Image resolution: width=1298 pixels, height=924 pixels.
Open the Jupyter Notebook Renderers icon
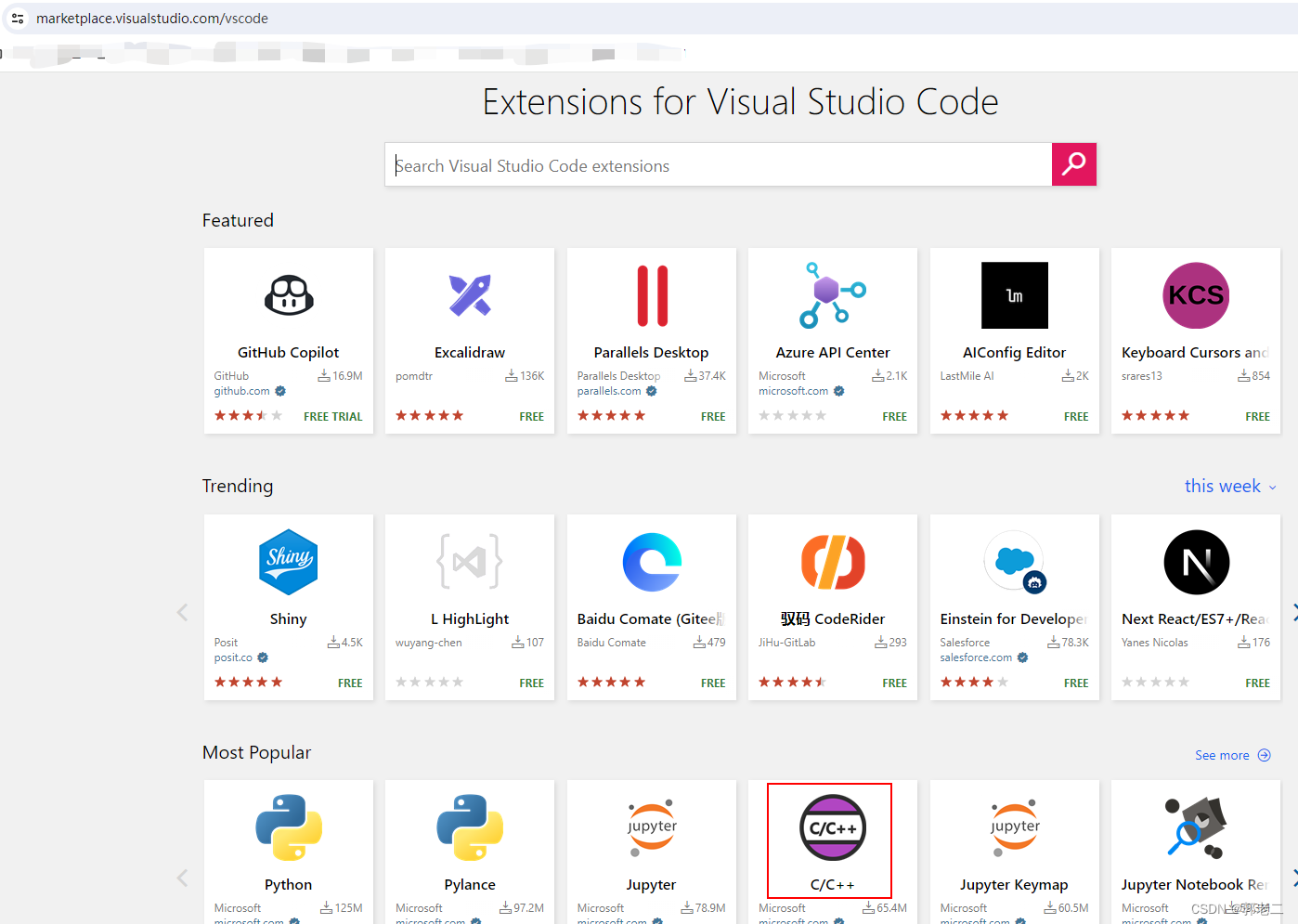(x=1196, y=827)
